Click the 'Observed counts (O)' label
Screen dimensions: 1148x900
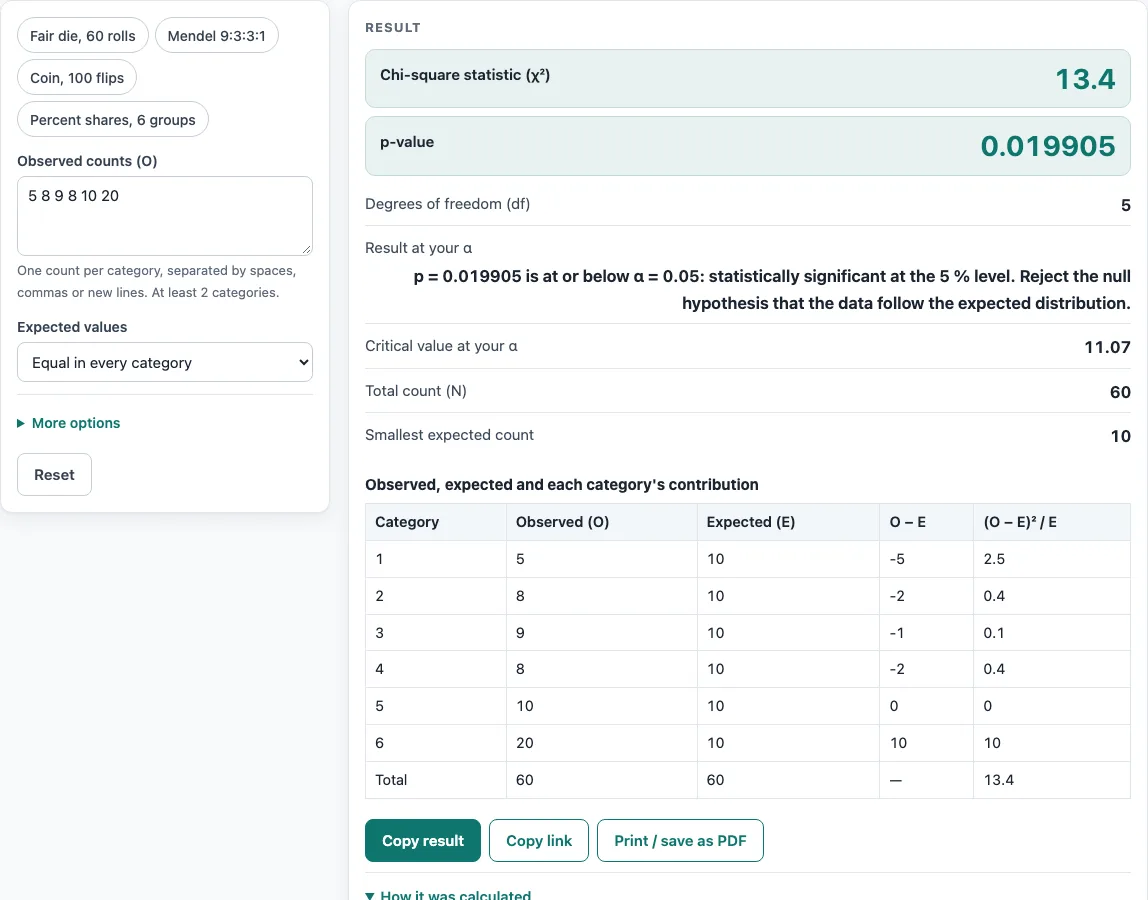tap(87, 161)
